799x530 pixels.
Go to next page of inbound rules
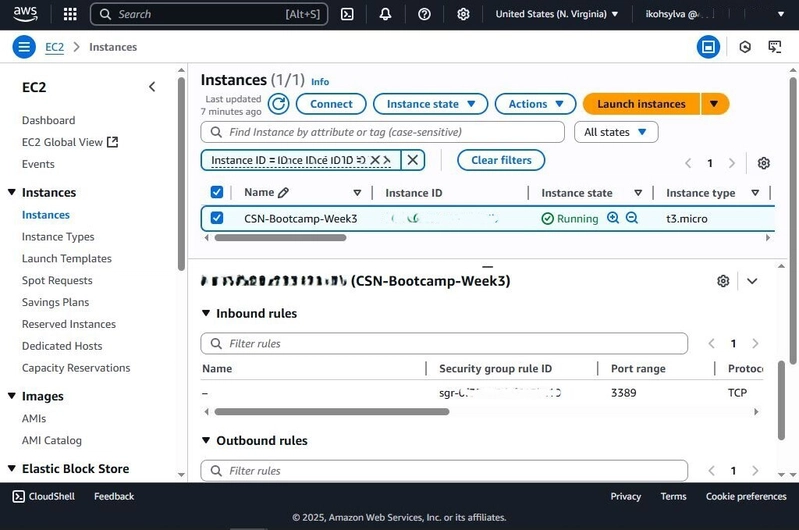[755, 343]
